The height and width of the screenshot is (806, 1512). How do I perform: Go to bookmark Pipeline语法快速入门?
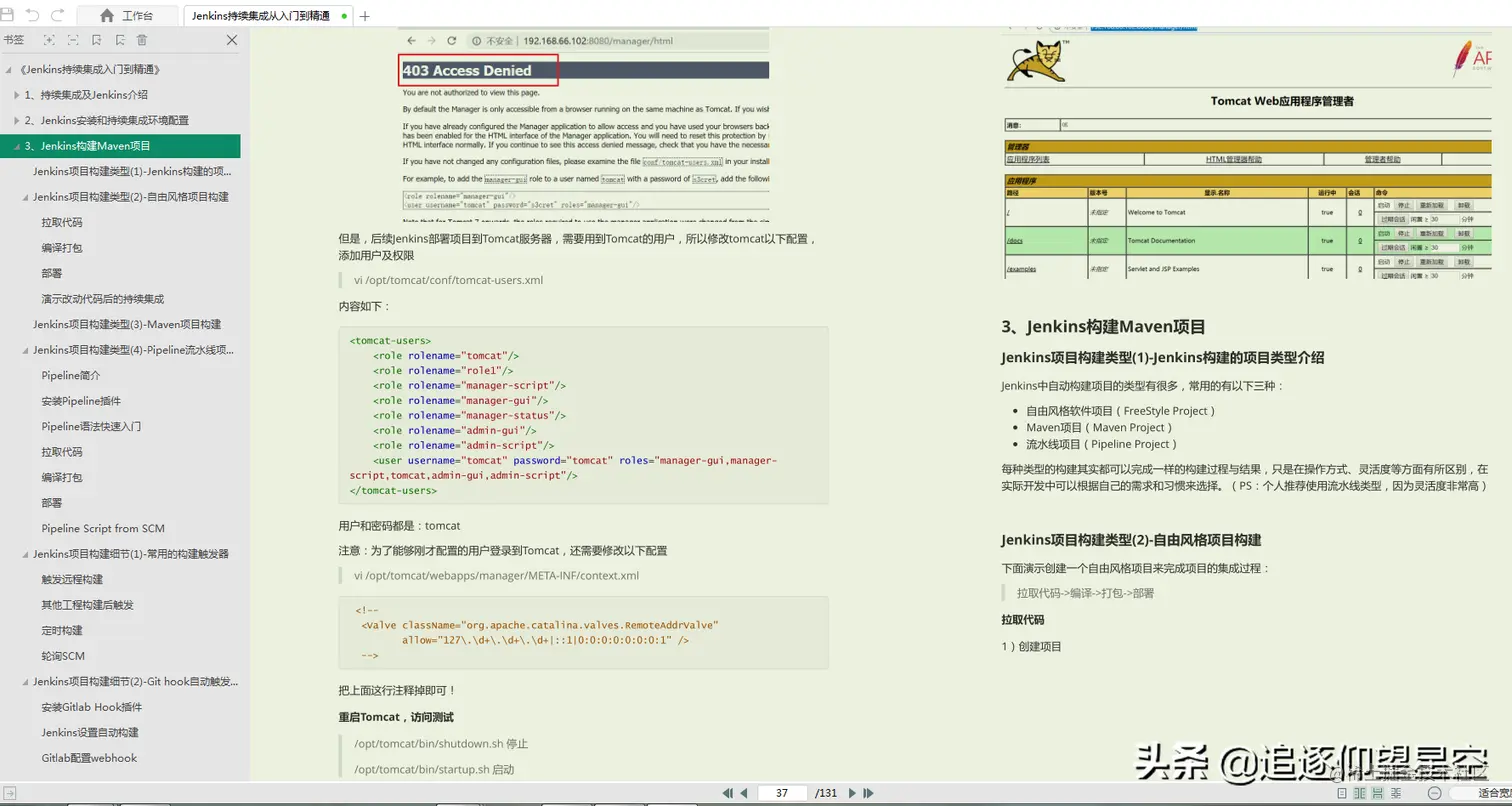click(91, 426)
